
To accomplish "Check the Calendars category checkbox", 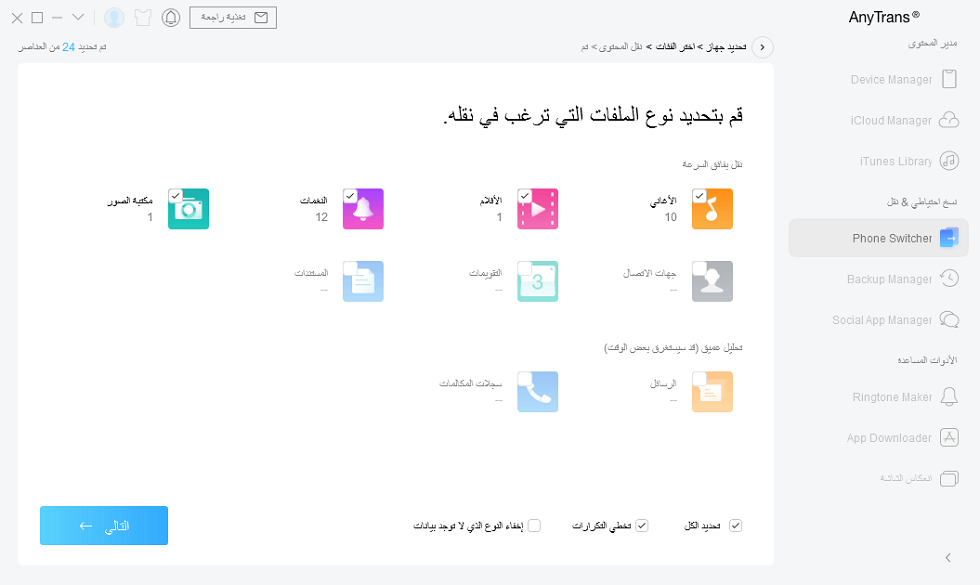I will (x=524, y=269).
